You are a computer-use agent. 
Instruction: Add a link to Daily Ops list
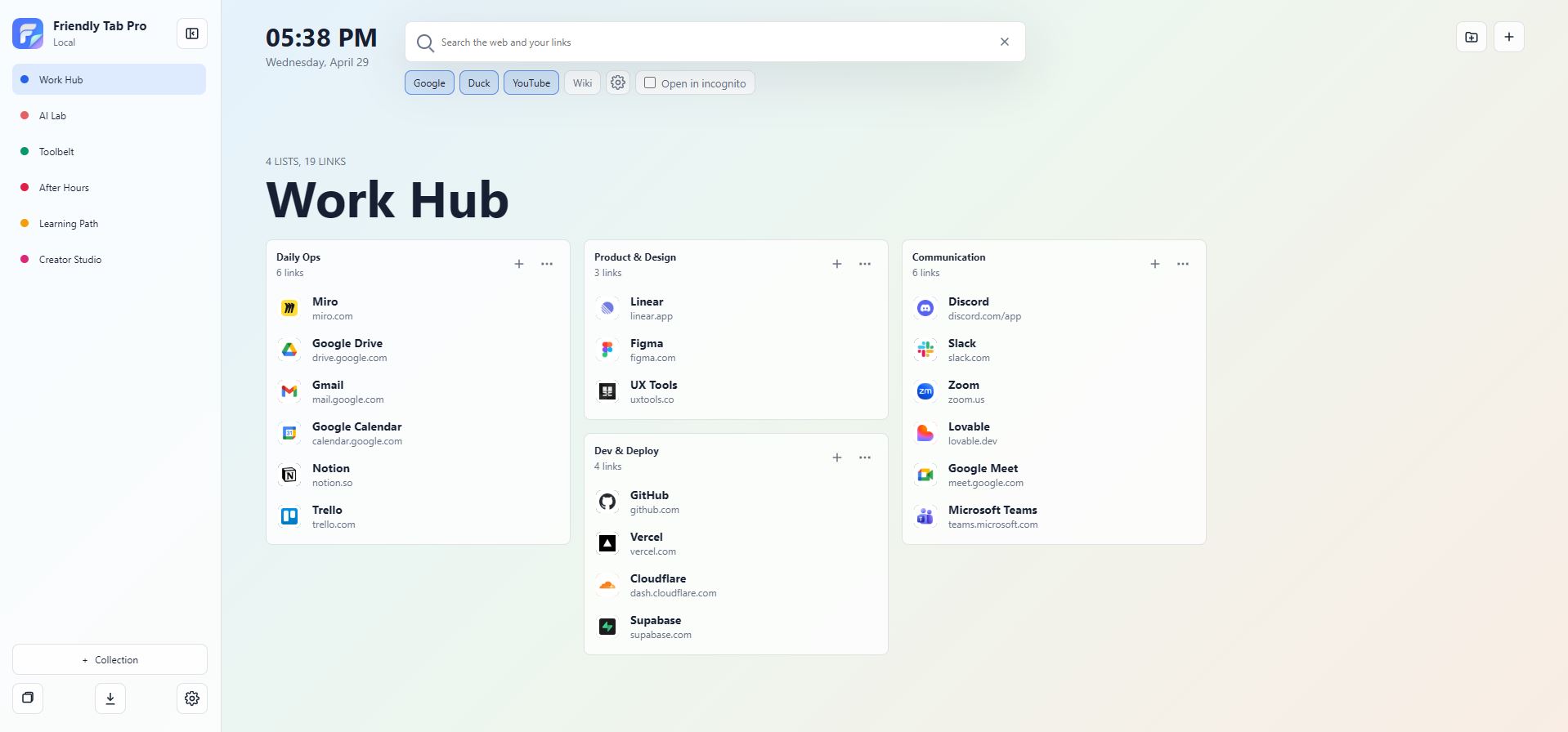pyautogui.click(x=519, y=264)
